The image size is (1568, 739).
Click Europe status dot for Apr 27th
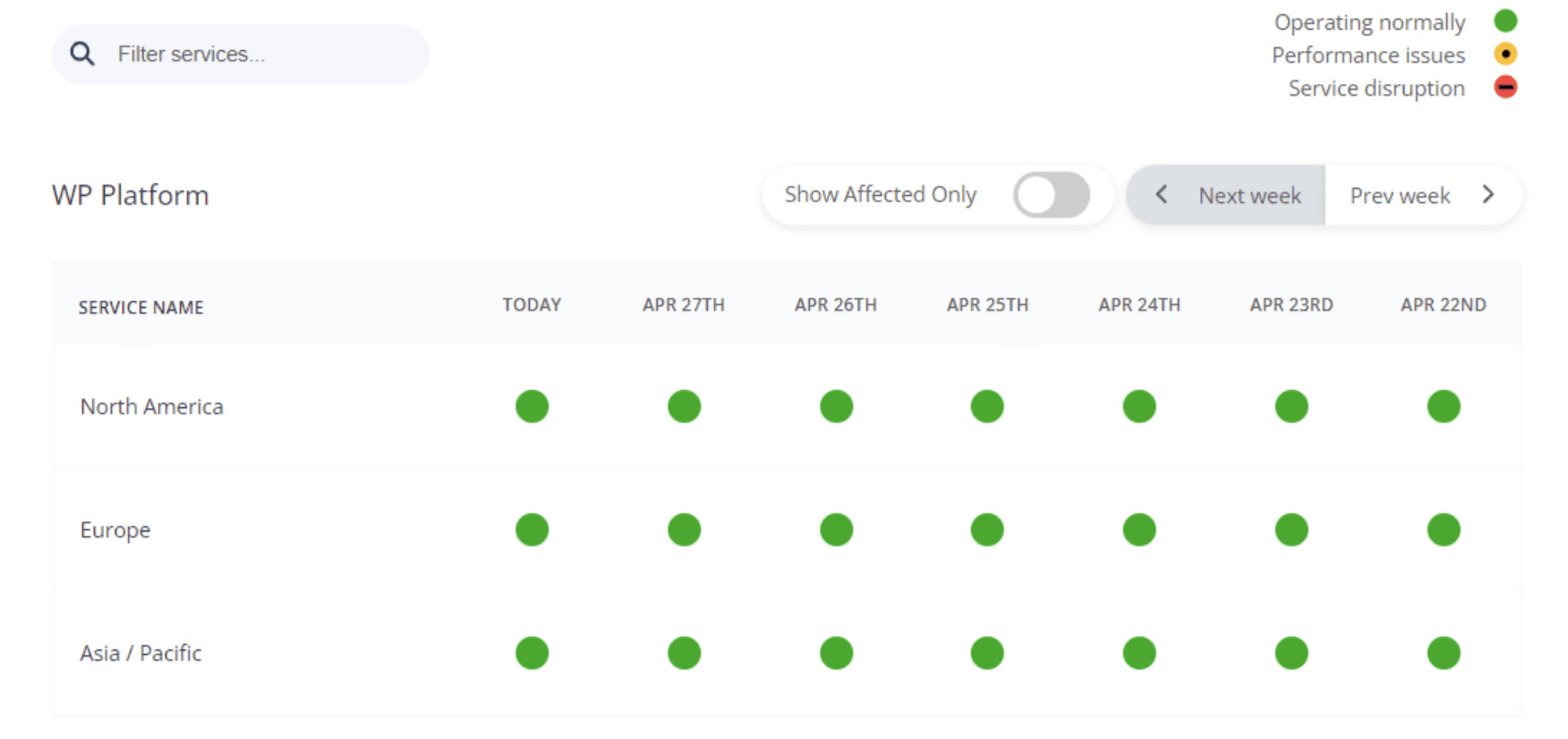[x=684, y=530]
